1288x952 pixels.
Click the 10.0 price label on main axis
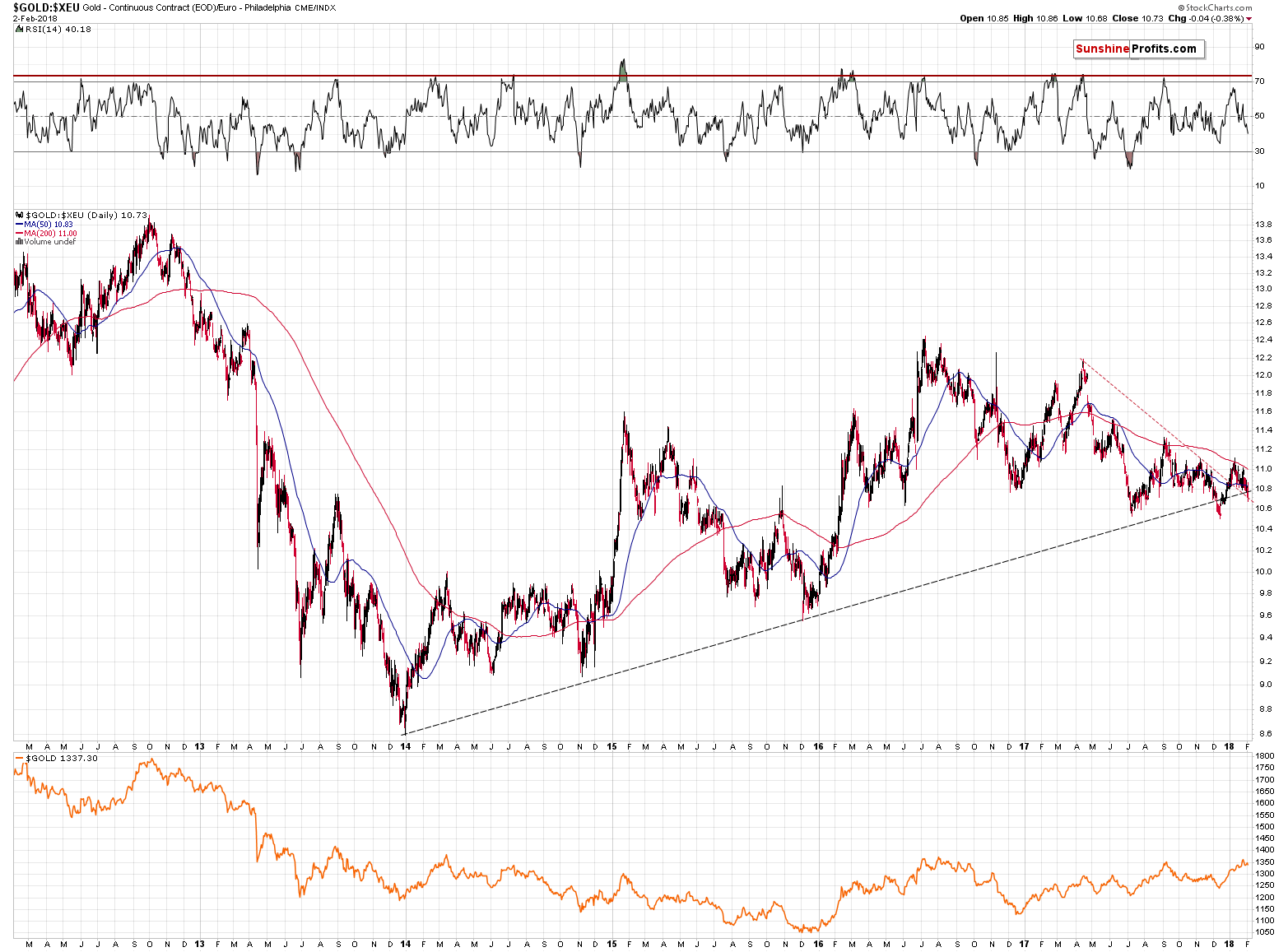coord(1263,572)
